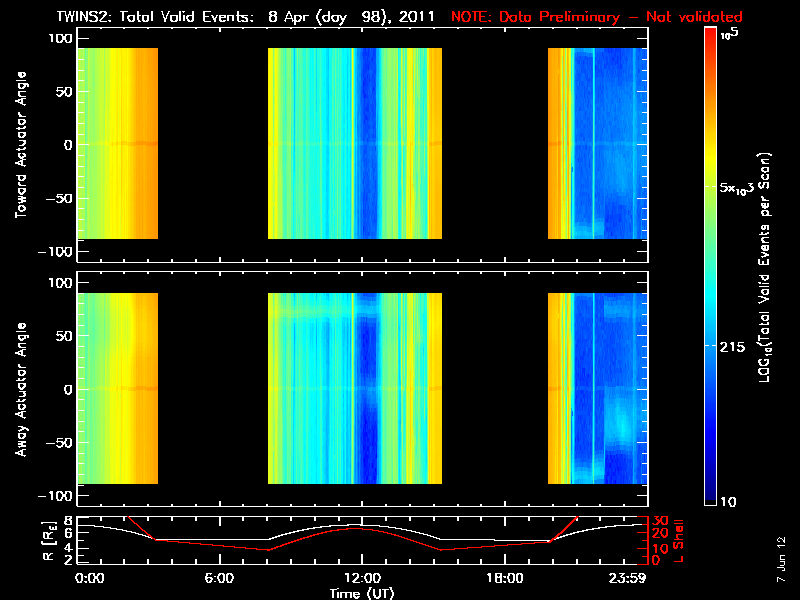Click the '0:00' time tick label
800x600 pixels.
coord(89,578)
